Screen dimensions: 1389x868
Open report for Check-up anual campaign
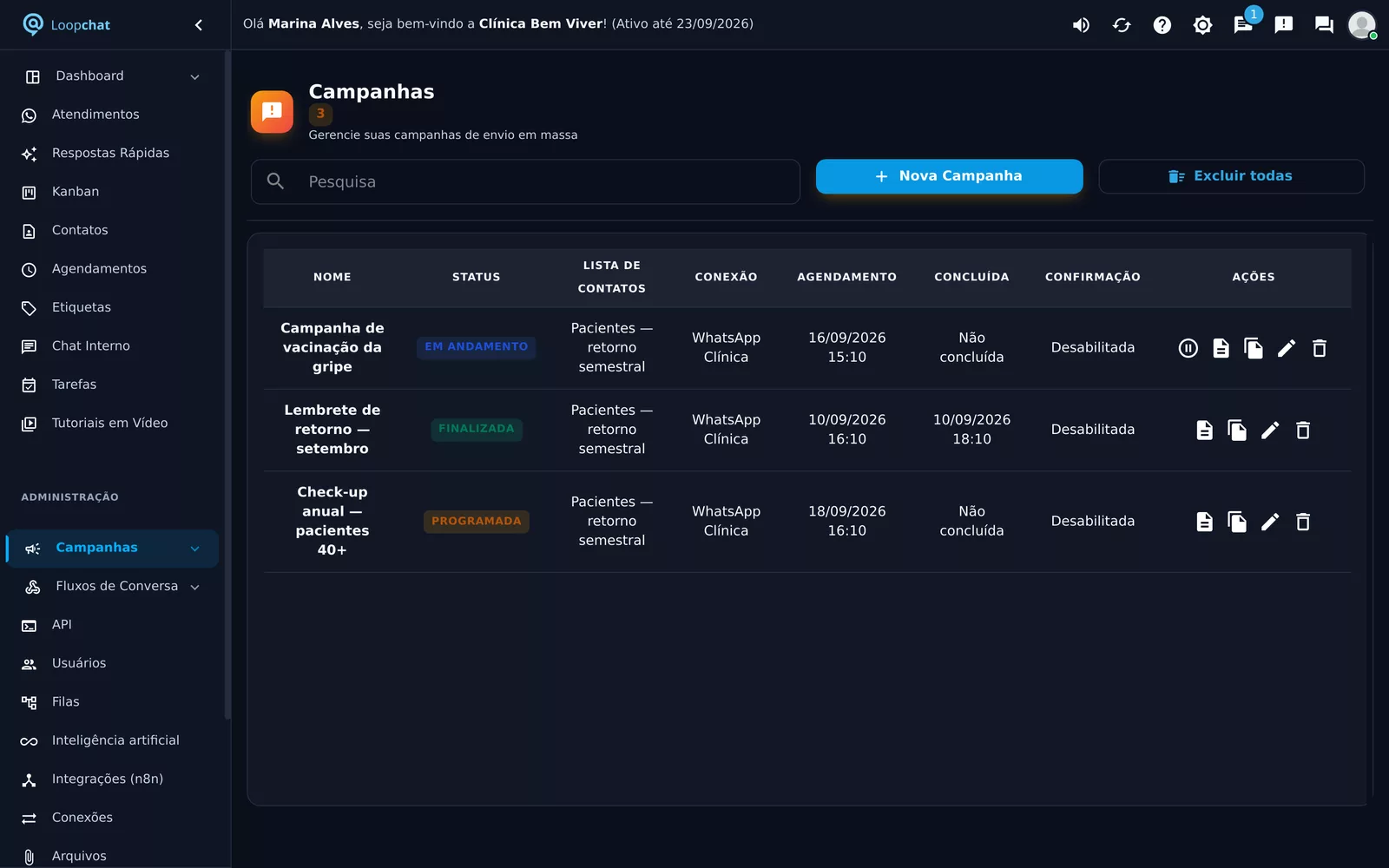point(1204,522)
